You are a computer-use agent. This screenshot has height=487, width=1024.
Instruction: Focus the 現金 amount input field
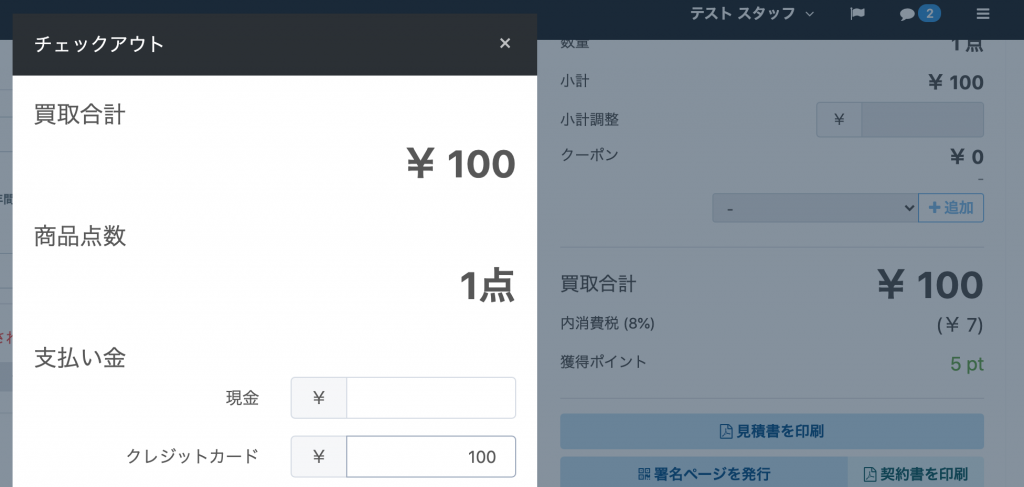coord(430,398)
